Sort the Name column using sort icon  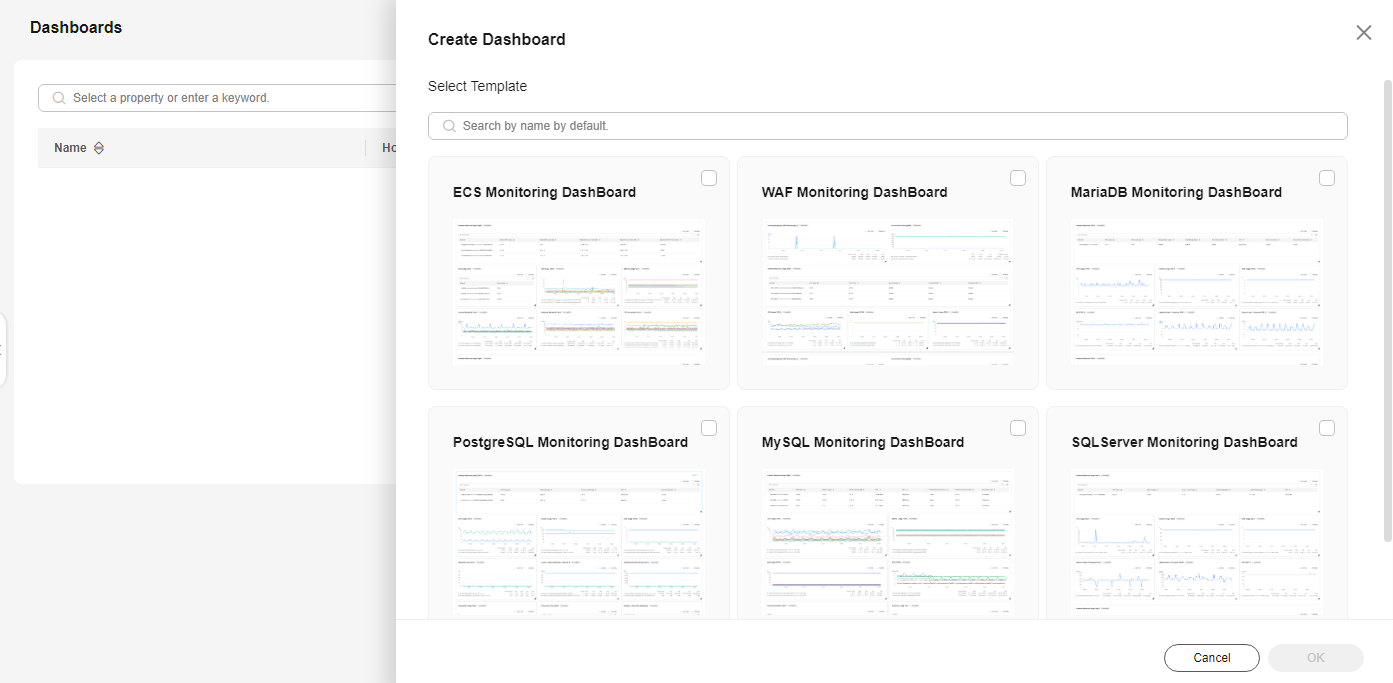tap(99, 148)
